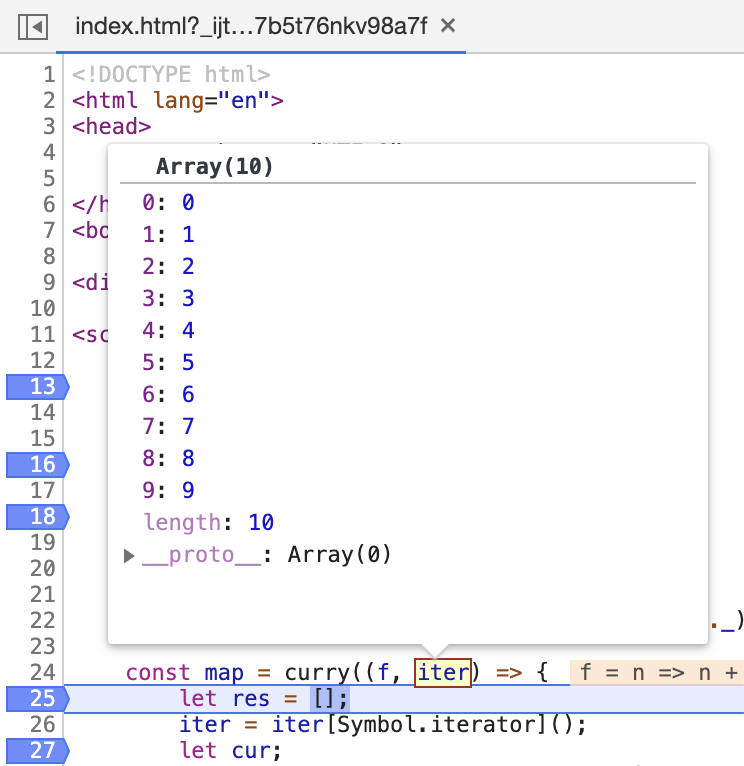Add a breakpoint at line number 24

coord(43,672)
